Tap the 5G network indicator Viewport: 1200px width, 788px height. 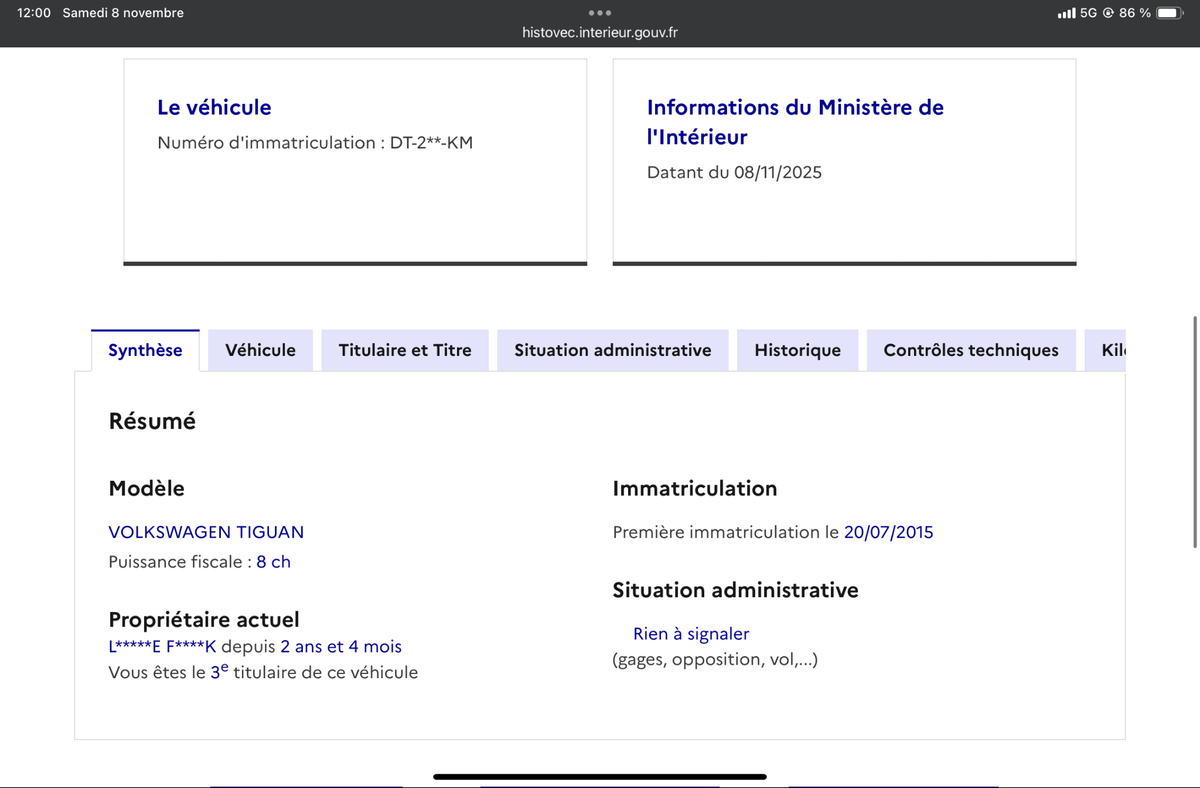1089,13
